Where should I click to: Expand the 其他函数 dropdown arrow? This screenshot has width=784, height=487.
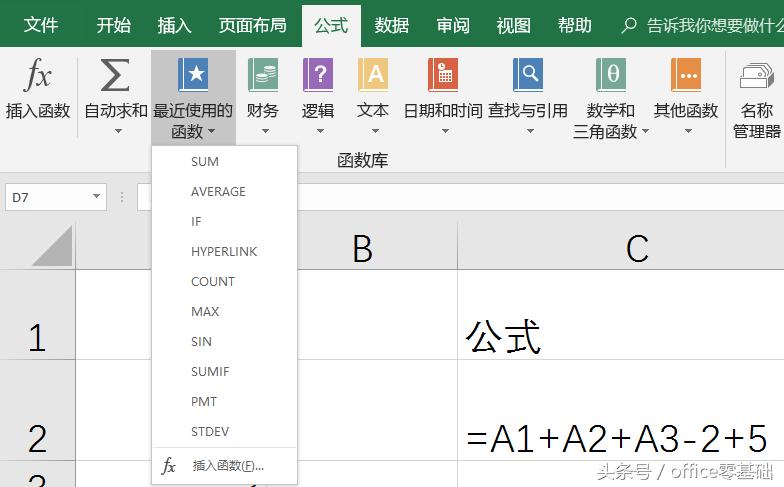click(x=688, y=131)
